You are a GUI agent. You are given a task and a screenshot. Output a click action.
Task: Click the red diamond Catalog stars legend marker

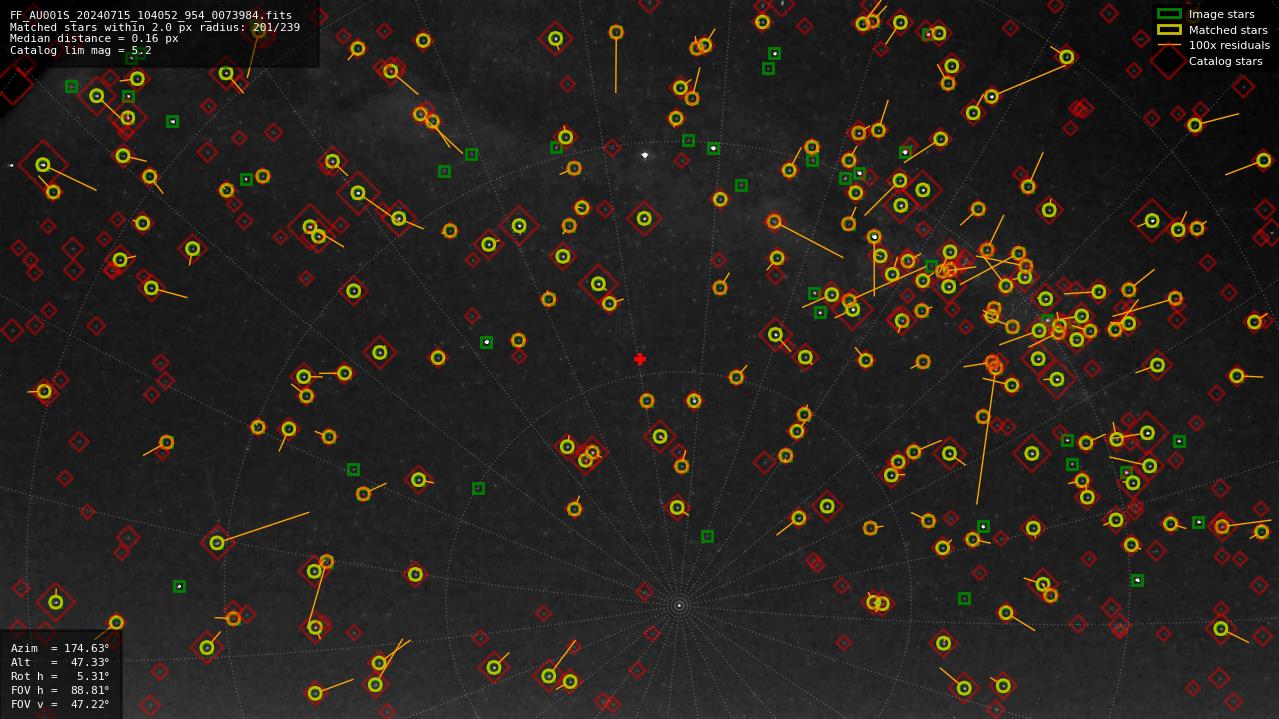pos(1169,61)
